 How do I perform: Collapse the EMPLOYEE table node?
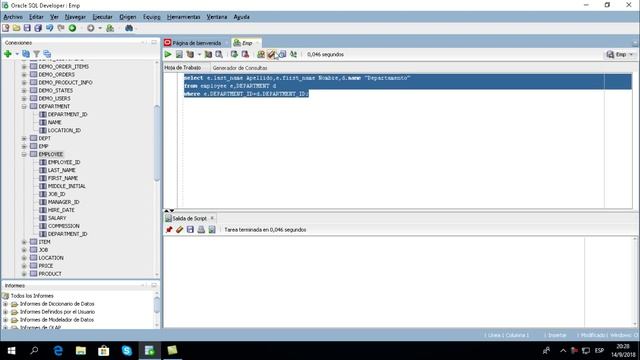click(24, 154)
